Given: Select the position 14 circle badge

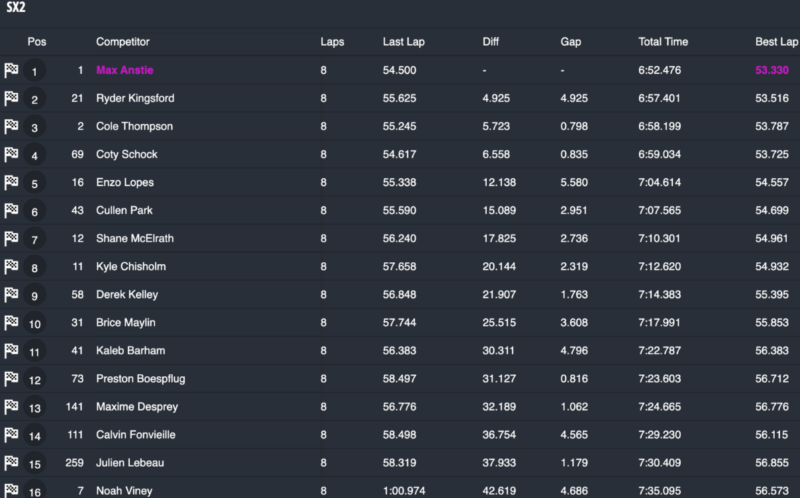Looking at the screenshot, I should pos(35,436).
